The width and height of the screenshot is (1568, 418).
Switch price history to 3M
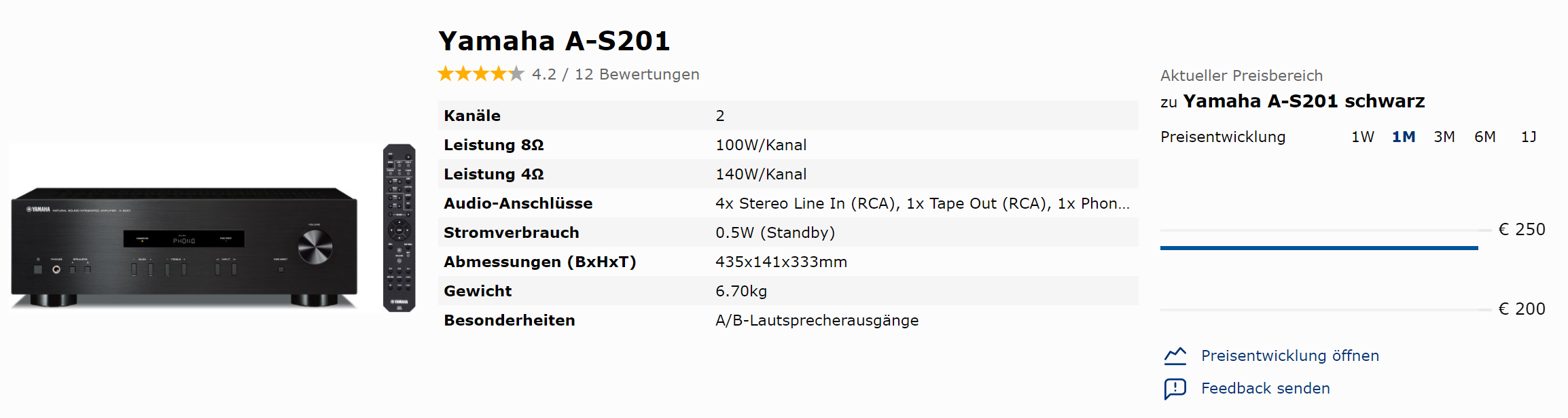click(x=1444, y=137)
